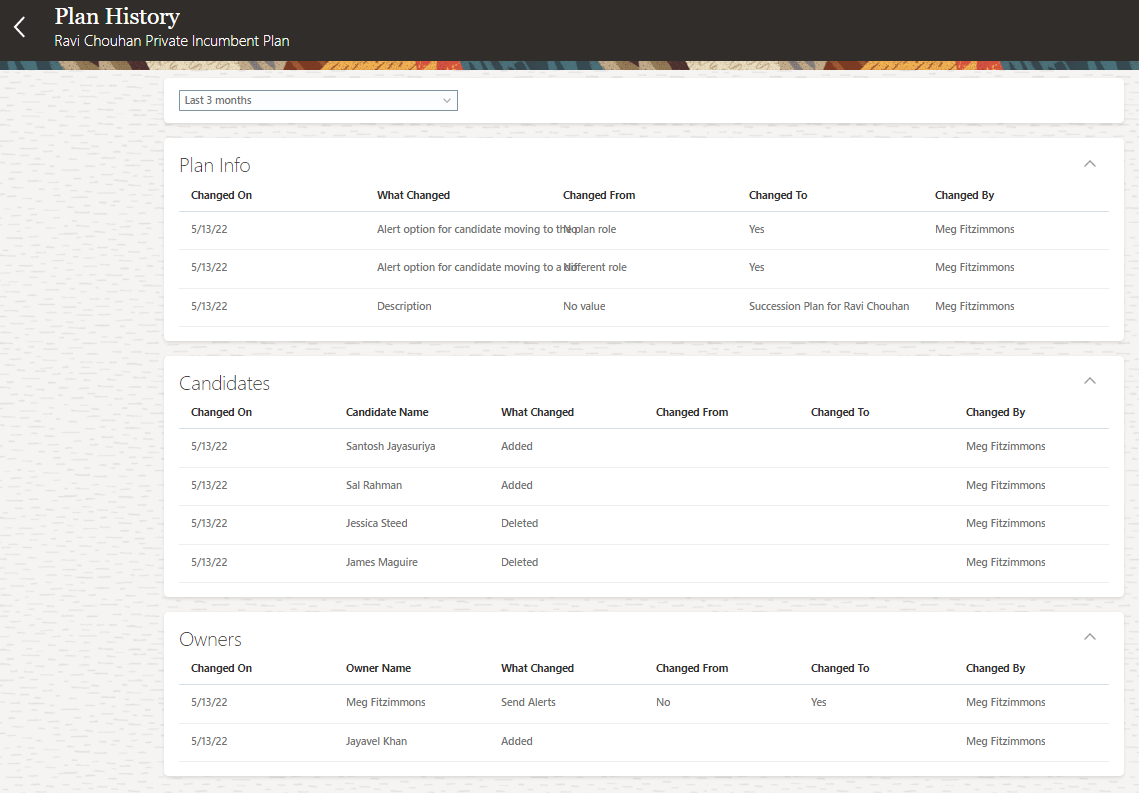Select Succession Plan for Ravi Chouhan cell
1139x793 pixels.
click(829, 306)
